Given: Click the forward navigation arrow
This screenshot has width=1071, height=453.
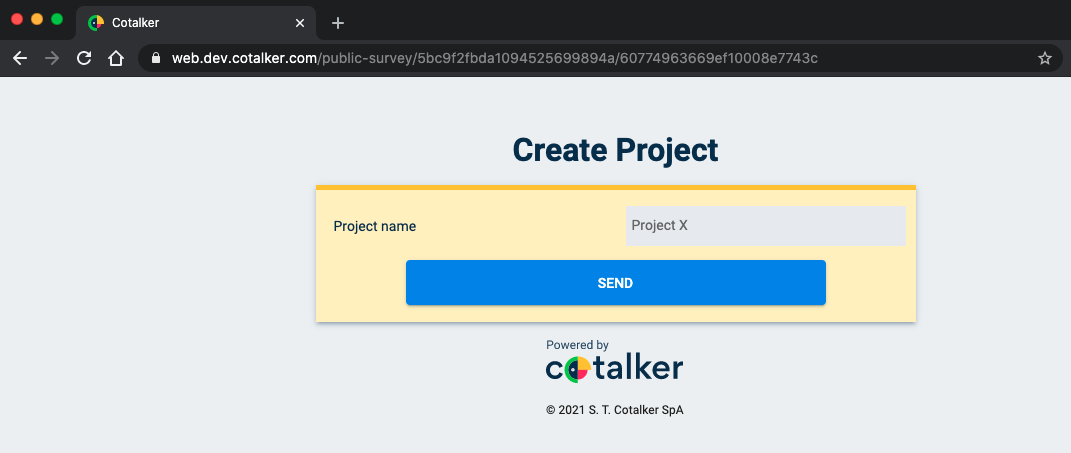Looking at the screenshot, I should coord(52,59).
